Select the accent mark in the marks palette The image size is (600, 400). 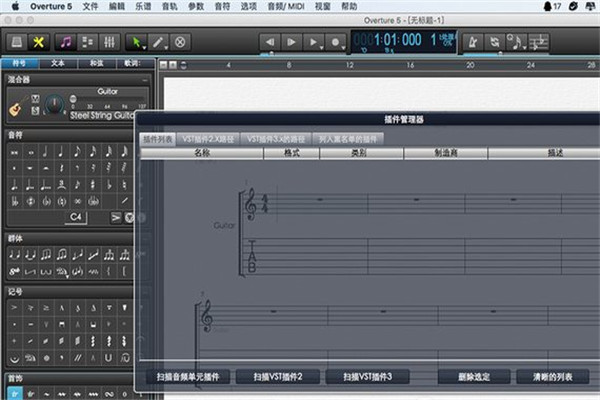15,308
